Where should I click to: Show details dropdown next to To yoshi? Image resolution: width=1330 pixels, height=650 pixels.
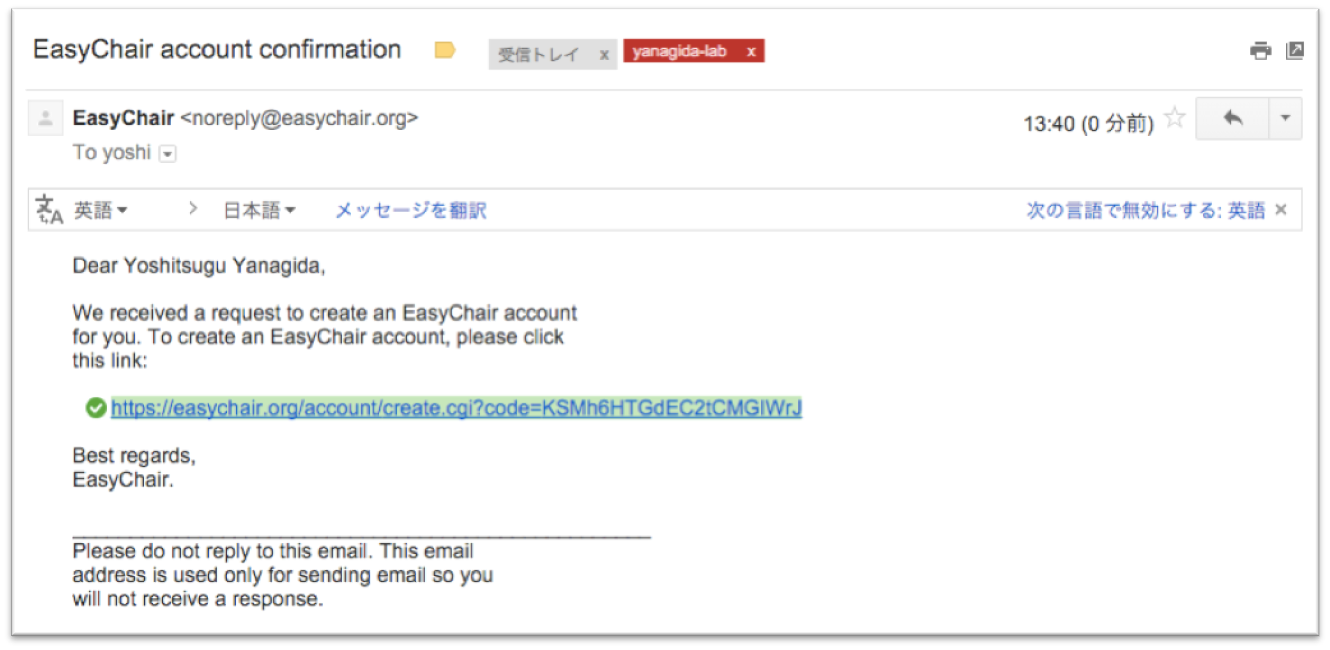pyautogui.click(x=168, y=154)
